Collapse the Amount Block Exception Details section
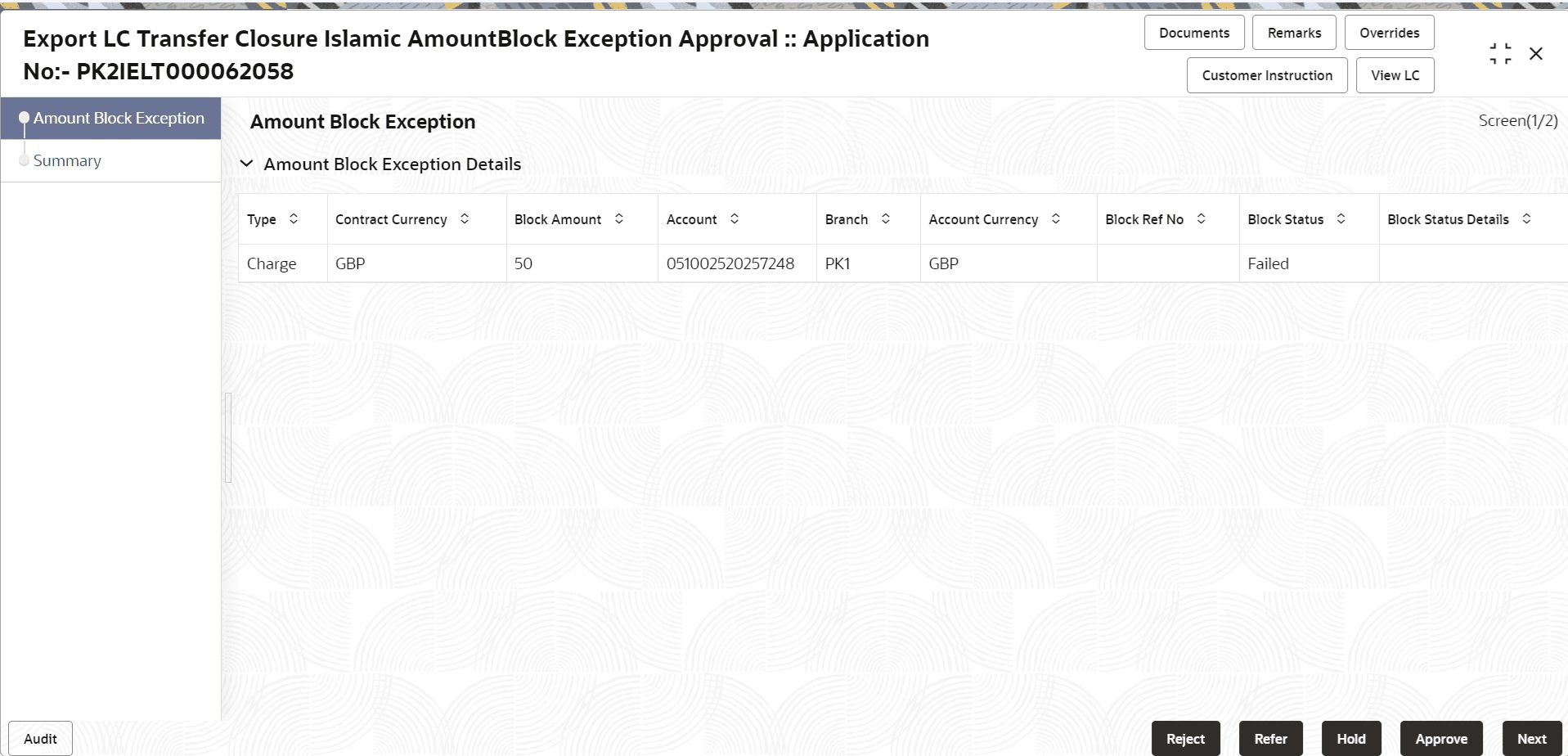The width and height of the screenshot is (1568, 756). point(246,164)
